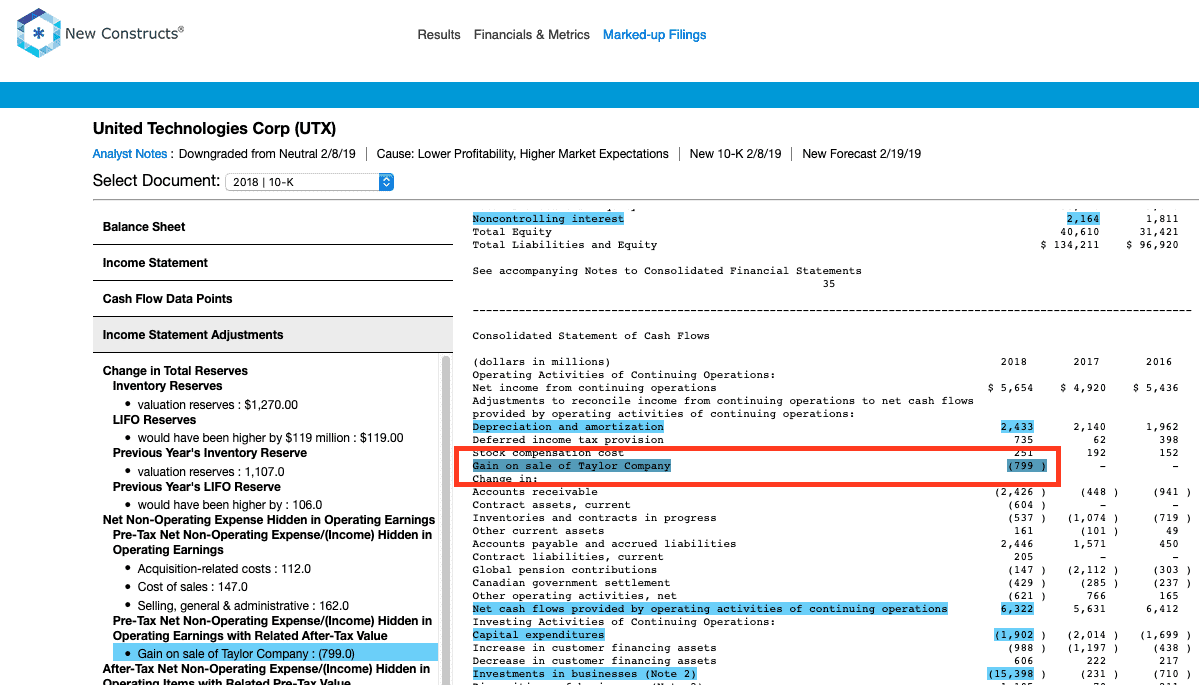This screenshot has width=1199, height=685.
Task: Click highlighted value 2,164
Action: coord(1083,219)
